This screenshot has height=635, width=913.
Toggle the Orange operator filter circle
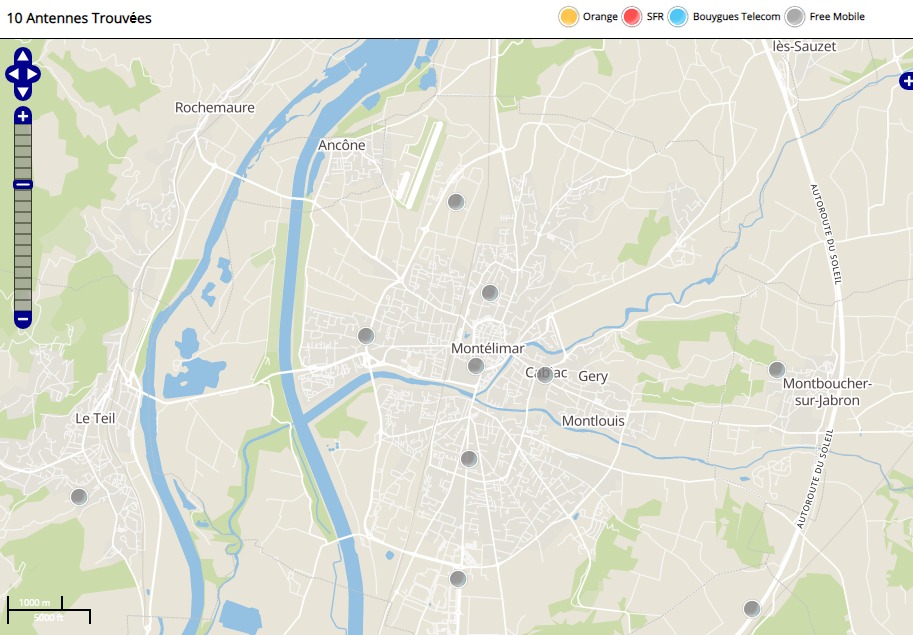point(569,17)
